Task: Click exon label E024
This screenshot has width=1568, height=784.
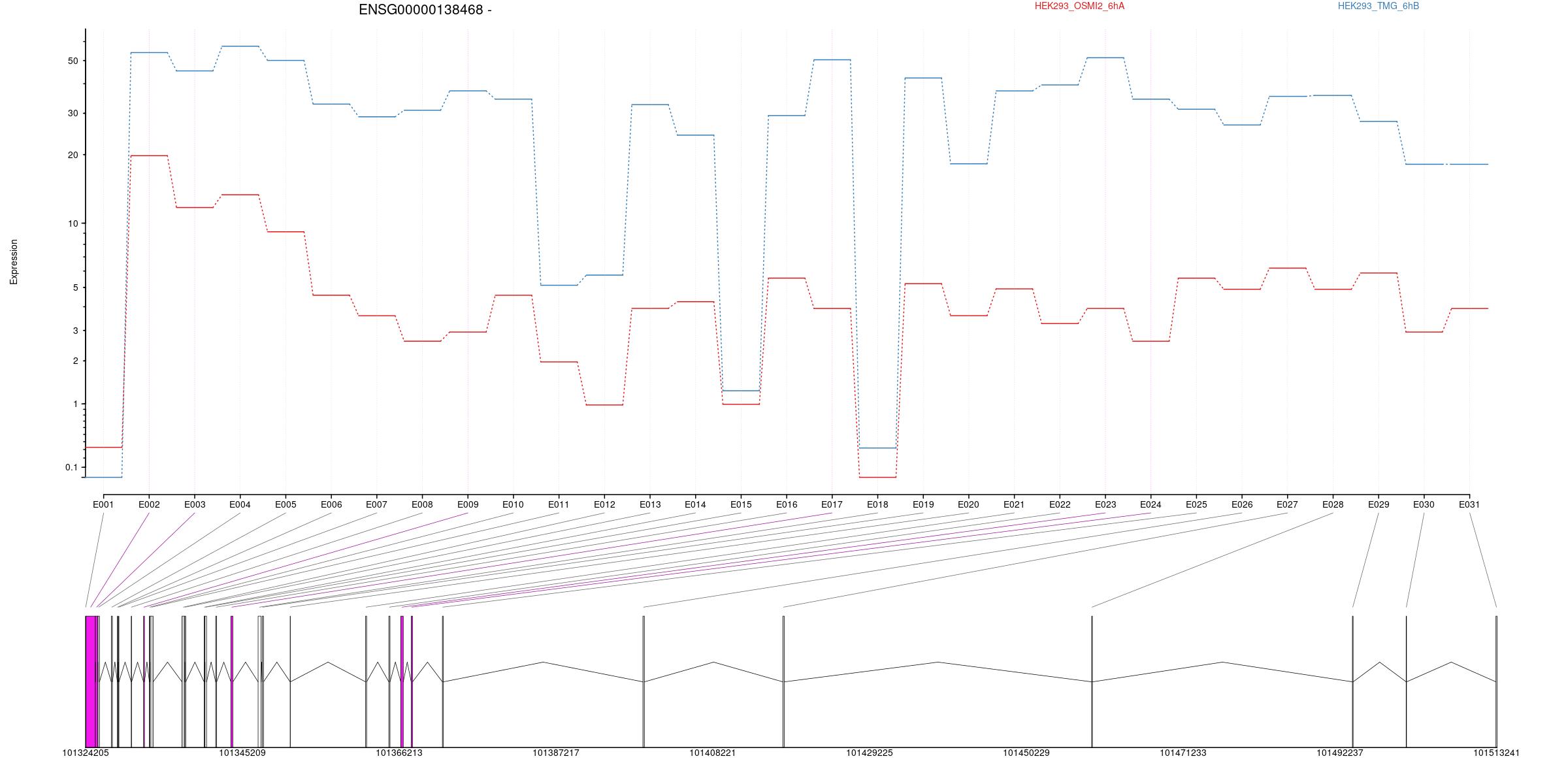Action: coord(1151,504)
